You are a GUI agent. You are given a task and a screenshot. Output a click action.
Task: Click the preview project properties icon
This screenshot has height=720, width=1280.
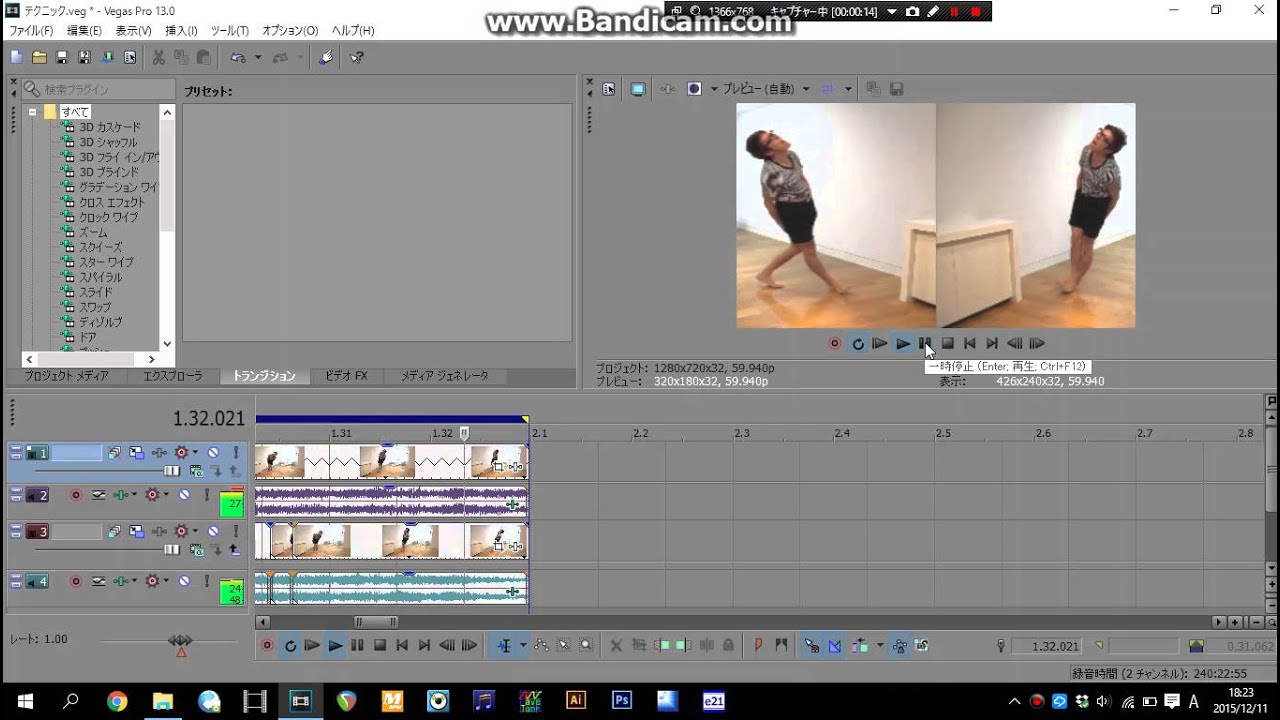[x=609, y=89]
